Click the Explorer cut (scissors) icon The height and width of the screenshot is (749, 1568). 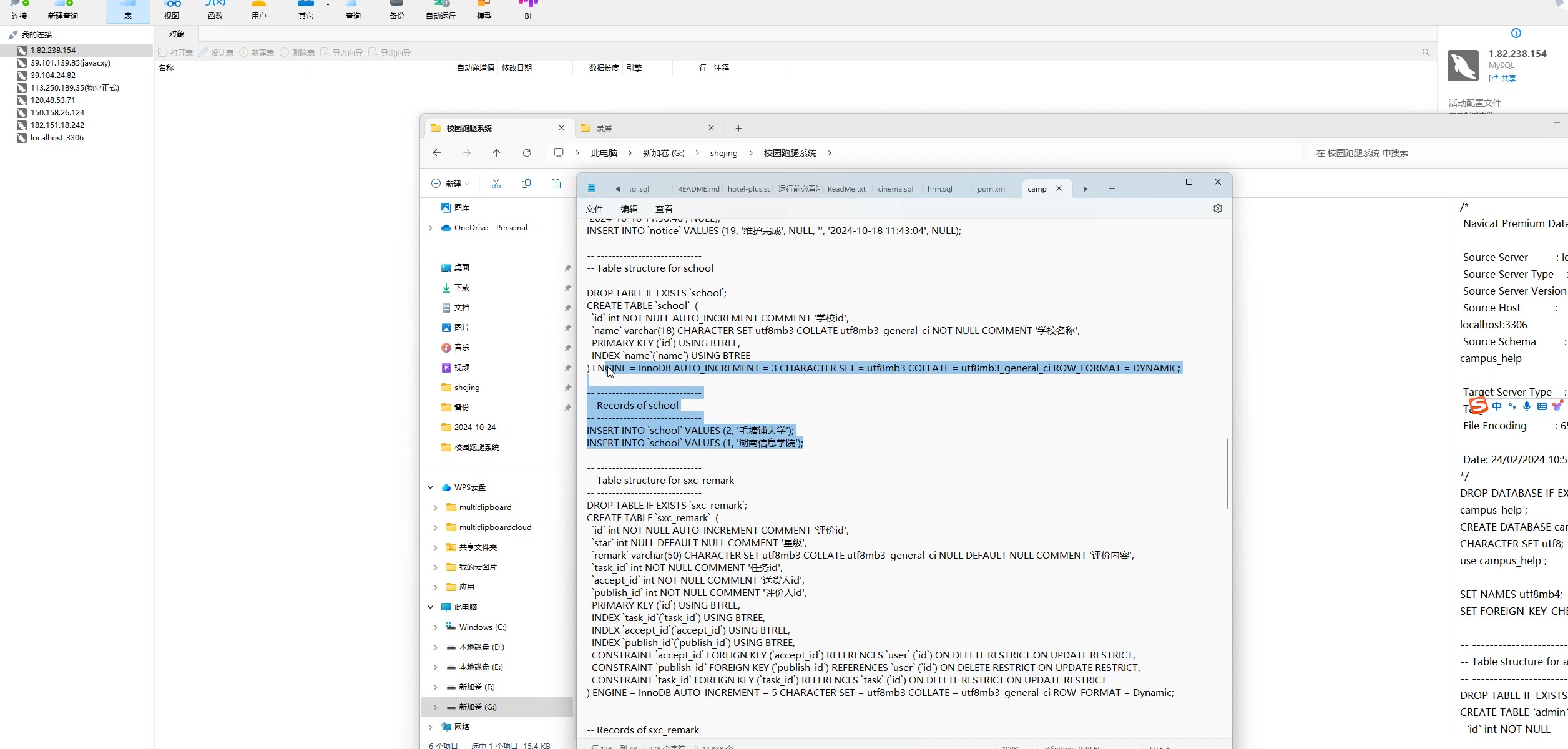point(496,184)
